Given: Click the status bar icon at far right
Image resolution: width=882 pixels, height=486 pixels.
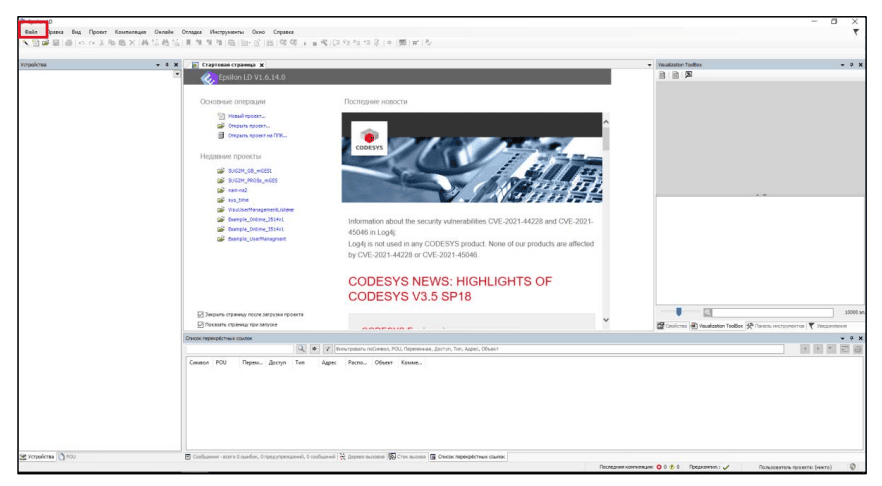Looking at the screenshot, I should click(x=853, y=467).
